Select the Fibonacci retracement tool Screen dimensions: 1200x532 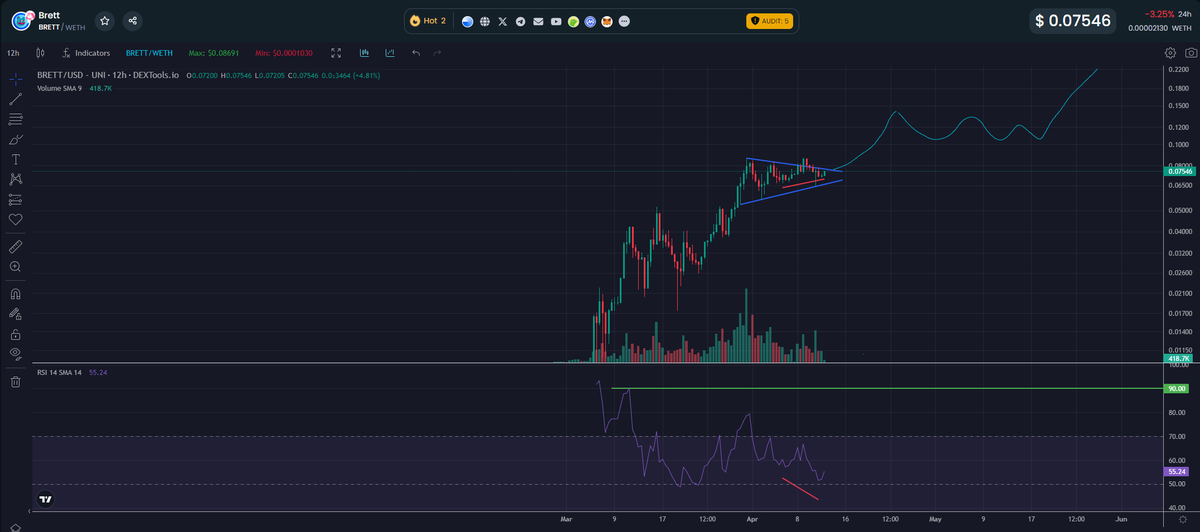coord(15,119)
